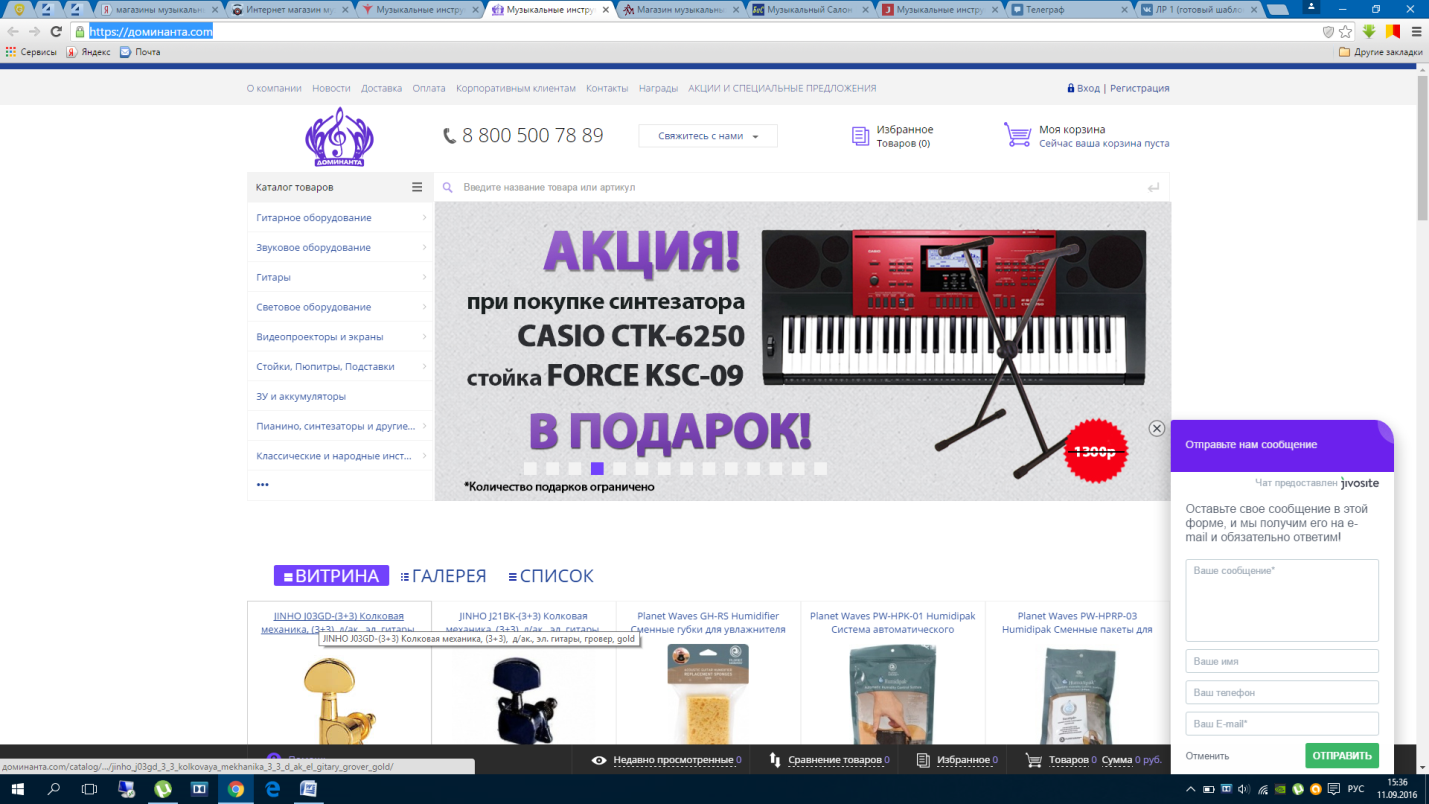Click the Ваш E-mail field
1429x804 pixels.
[1282, 723]
